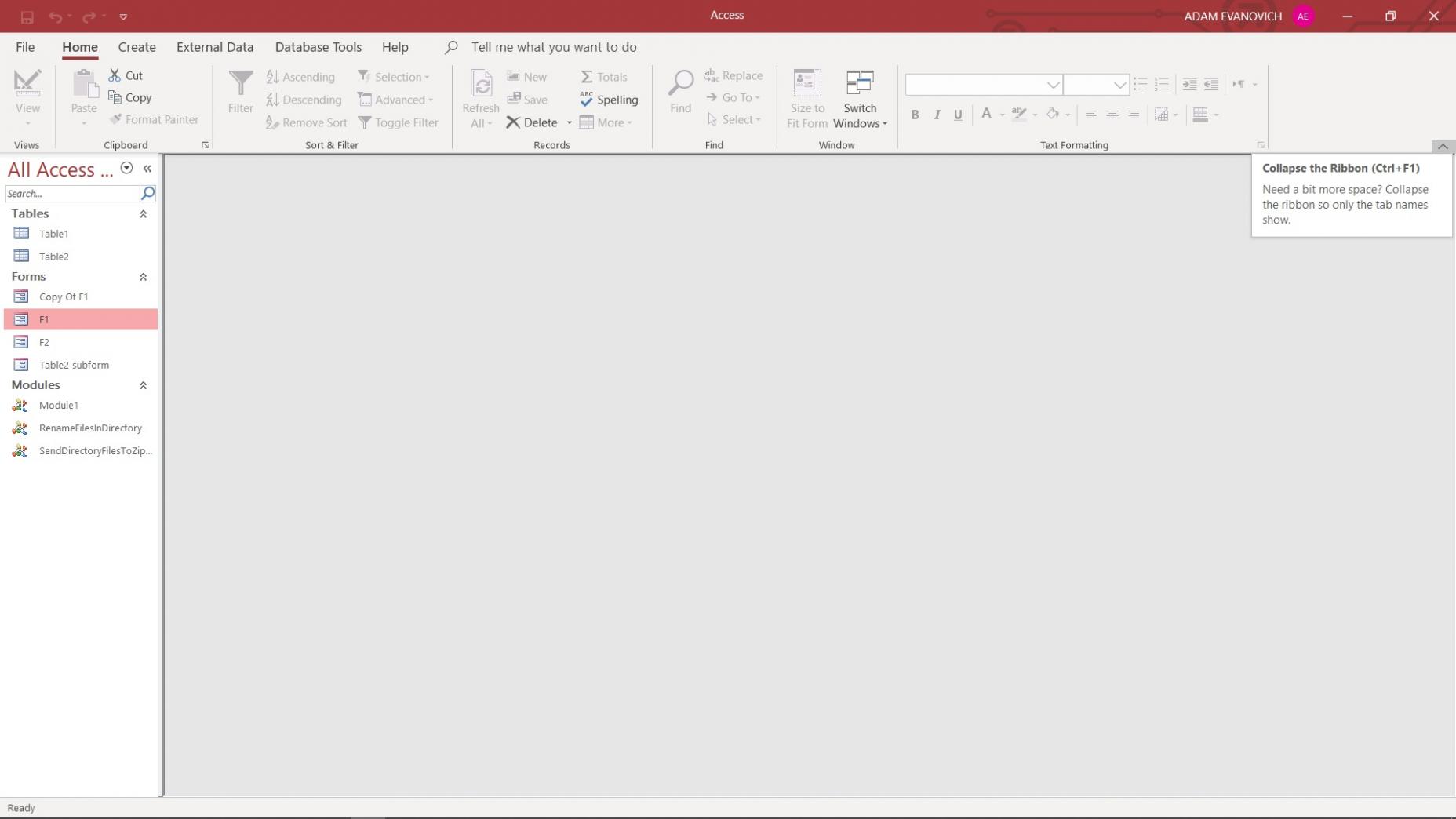Open the Delete dropdown arrow
Screen dimensions: 1456x819
click(x=570, y=123)
